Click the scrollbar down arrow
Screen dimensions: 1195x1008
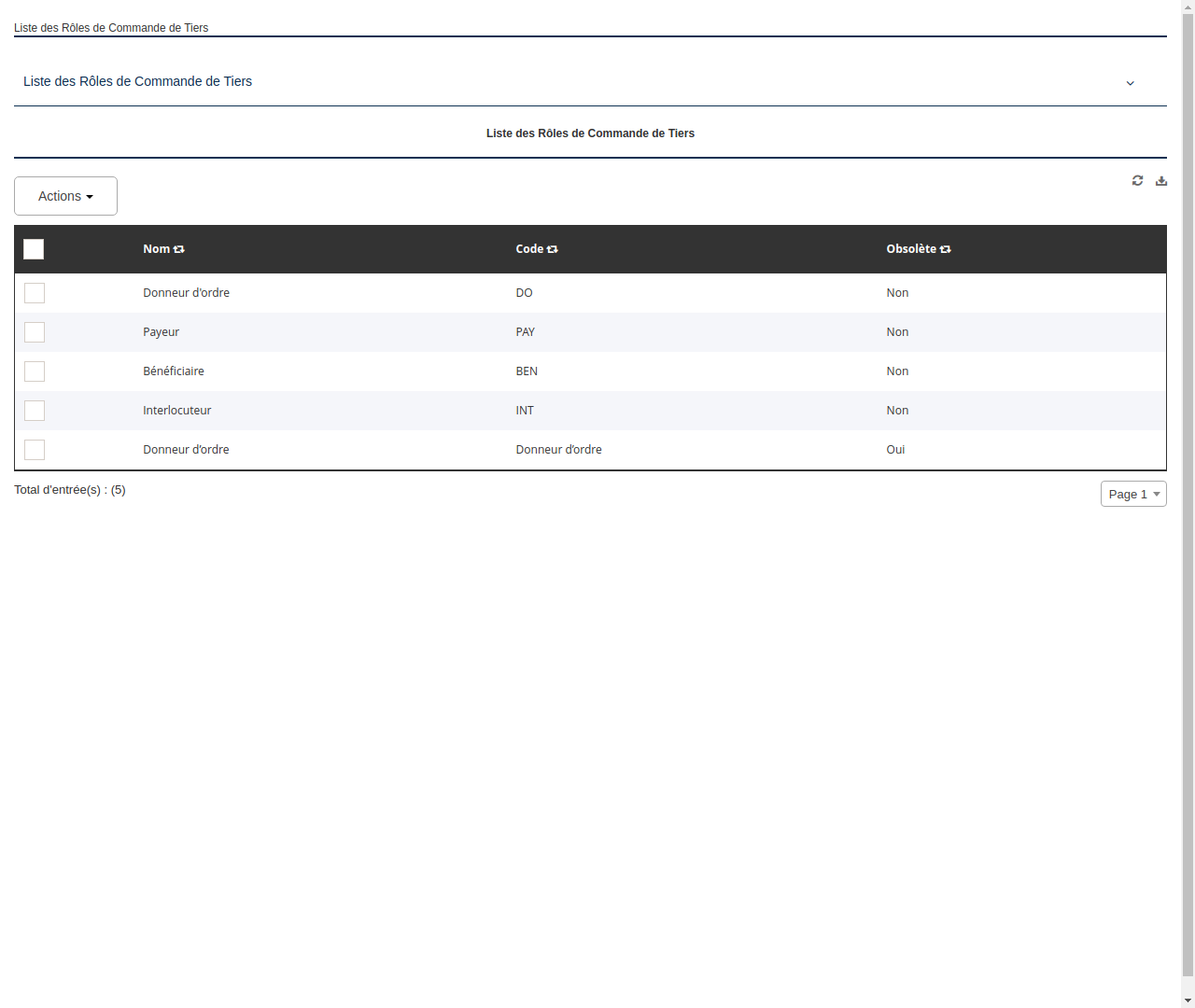1188,1001
